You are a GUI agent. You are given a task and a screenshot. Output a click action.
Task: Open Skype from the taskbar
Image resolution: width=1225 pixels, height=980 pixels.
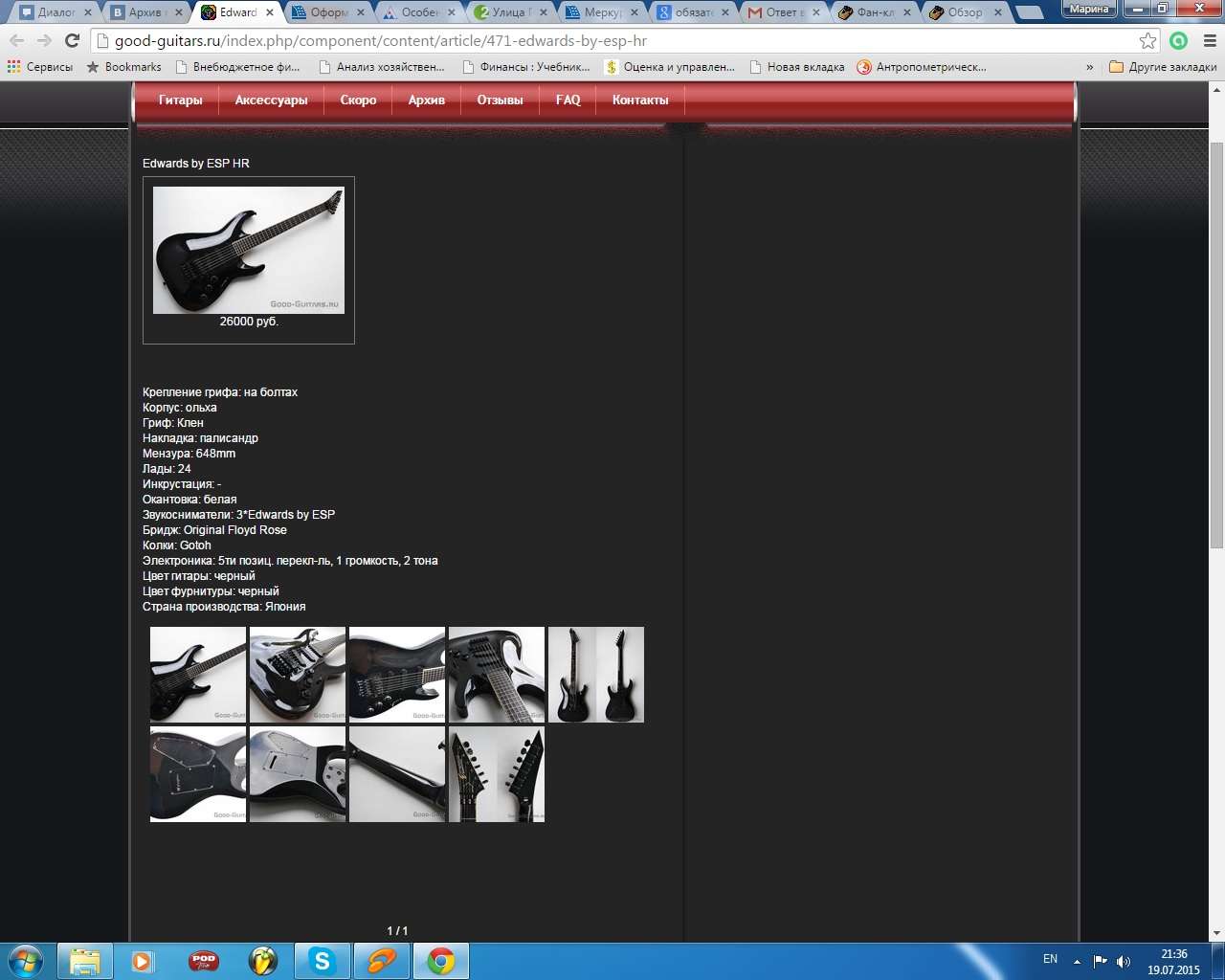click(322, 961)
